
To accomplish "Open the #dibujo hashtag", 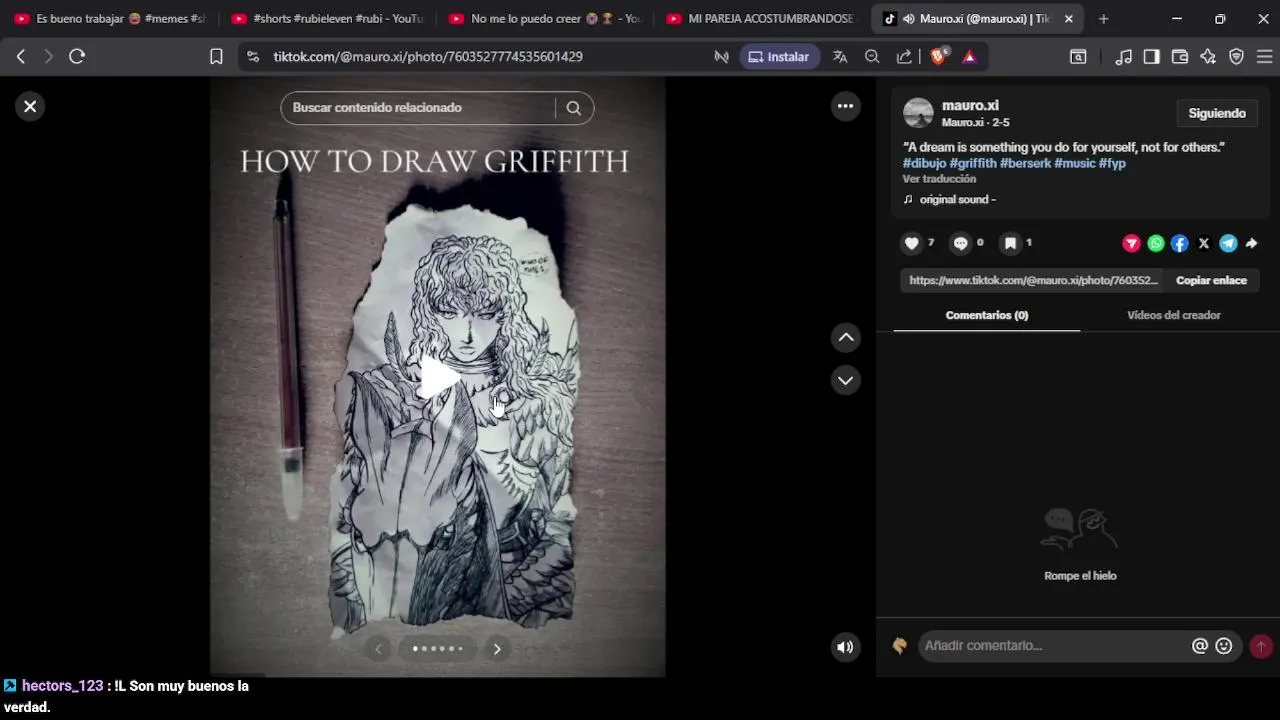I will pyautogui.click(x=924, y=163).
